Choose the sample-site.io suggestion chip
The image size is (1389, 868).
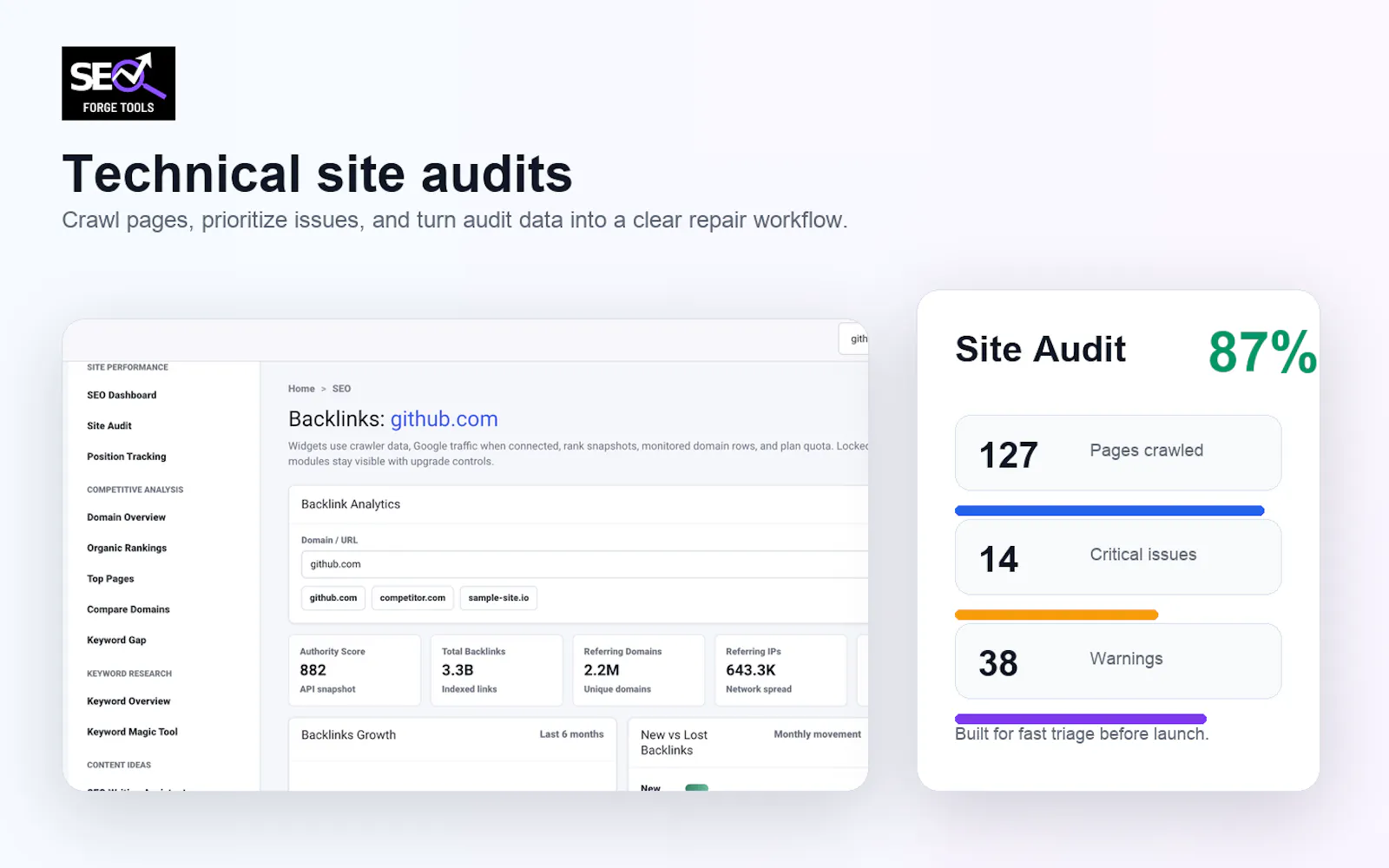coord(498,598)
